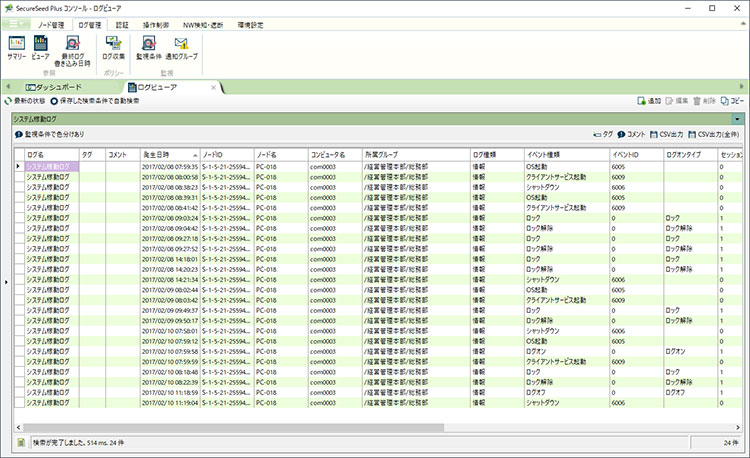
Task: Click the 監視条件 ribbon icon
Action: [x=149, y=48]
